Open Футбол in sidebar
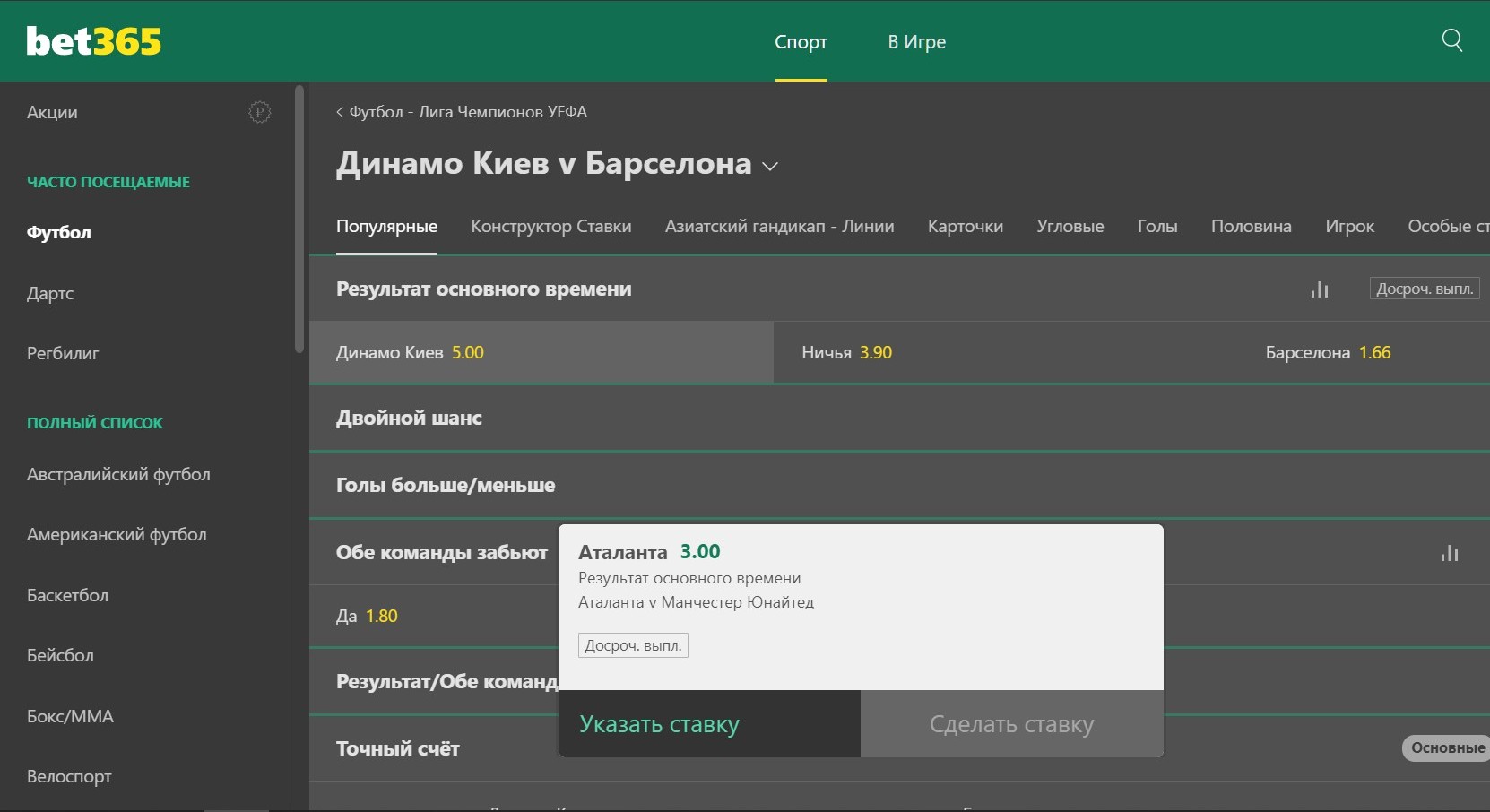The width and height of the screenshot is (1490, 812). (x=59, y=233)
